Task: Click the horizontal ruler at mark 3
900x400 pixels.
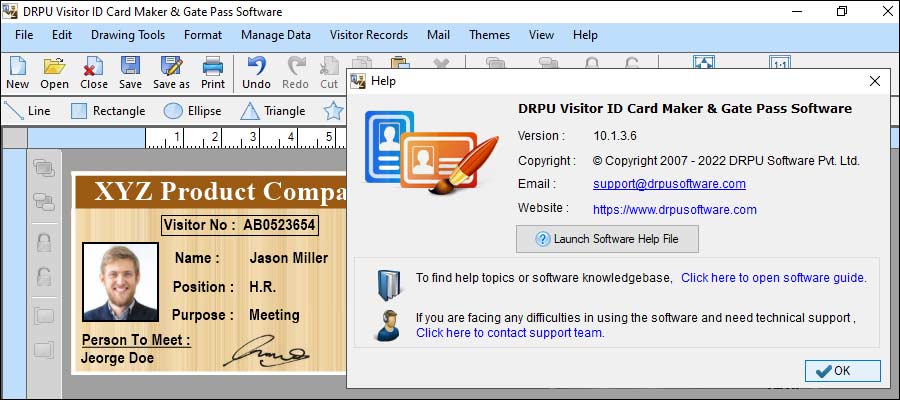Action: (x=253, y=138)
